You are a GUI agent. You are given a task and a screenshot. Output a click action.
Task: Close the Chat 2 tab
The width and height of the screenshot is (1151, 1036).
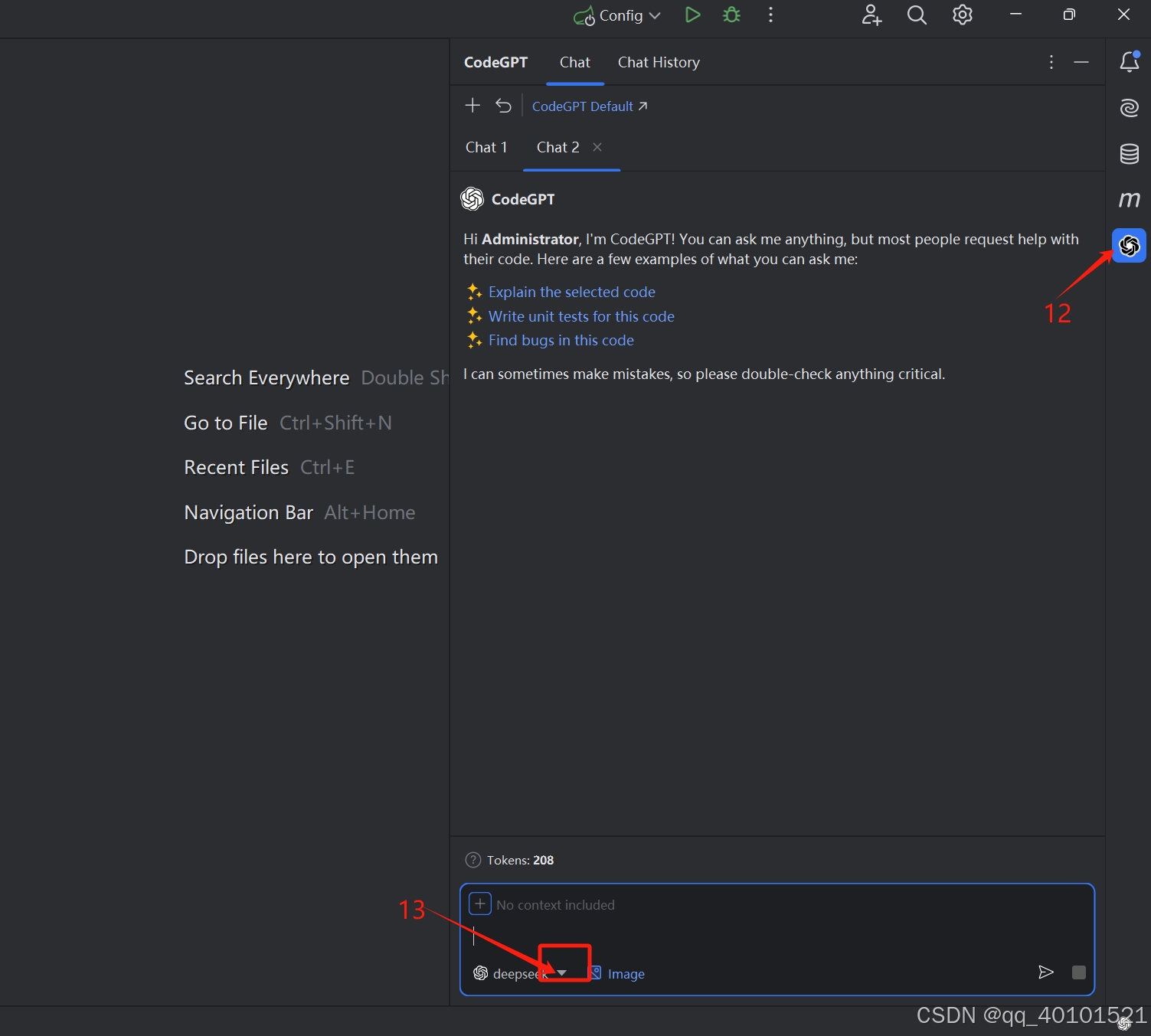[x=597, y=147]
